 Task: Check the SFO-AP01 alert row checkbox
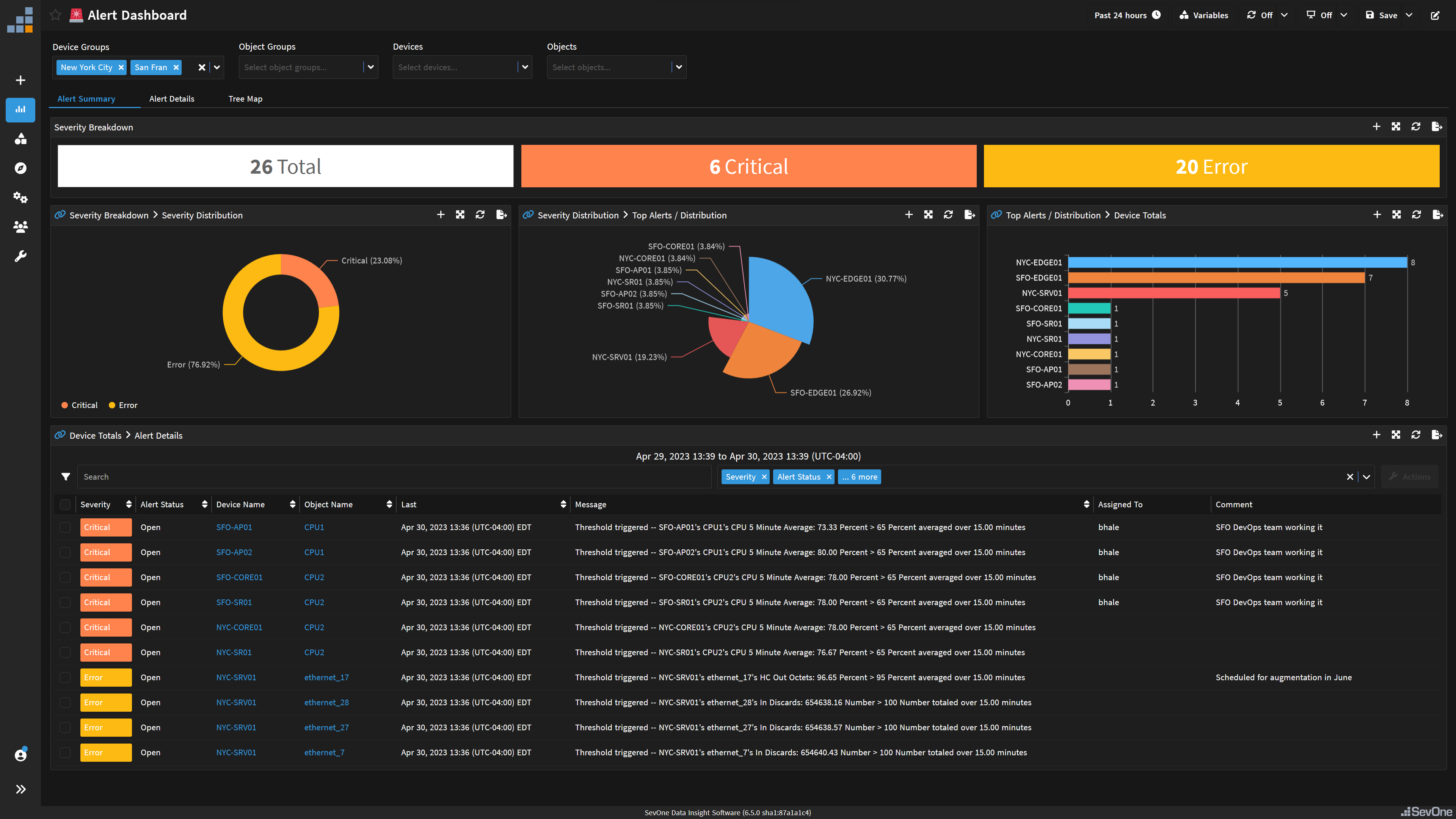[65, 527]
